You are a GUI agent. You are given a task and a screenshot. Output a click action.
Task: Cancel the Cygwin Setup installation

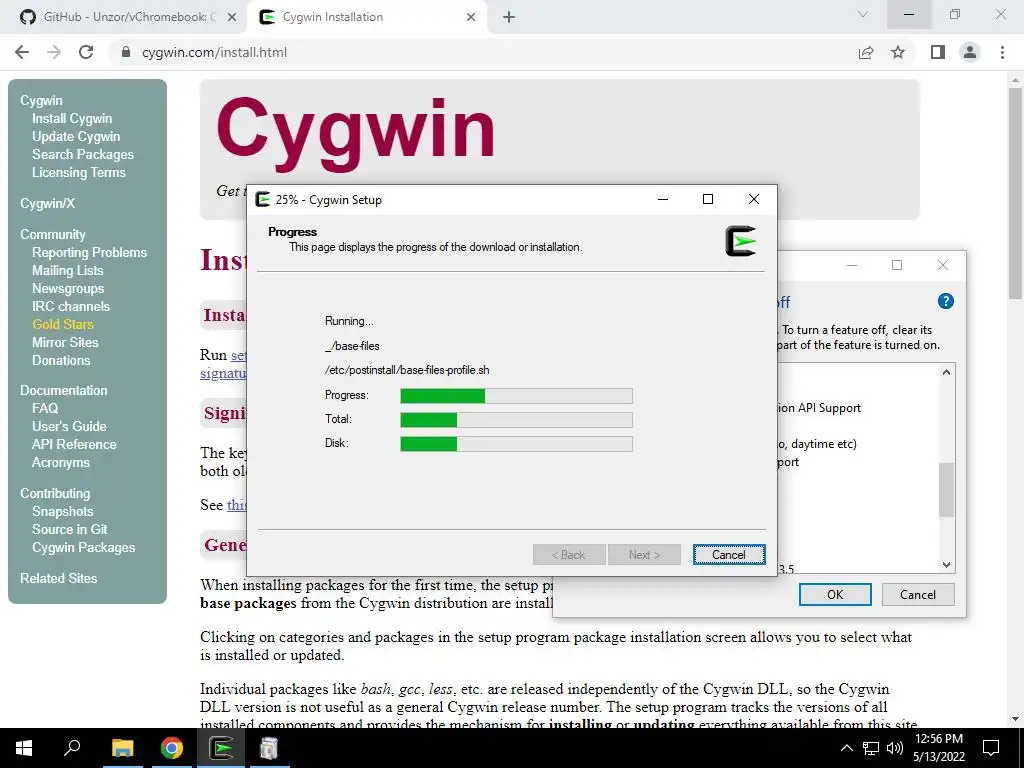click(x=729, y=554)
